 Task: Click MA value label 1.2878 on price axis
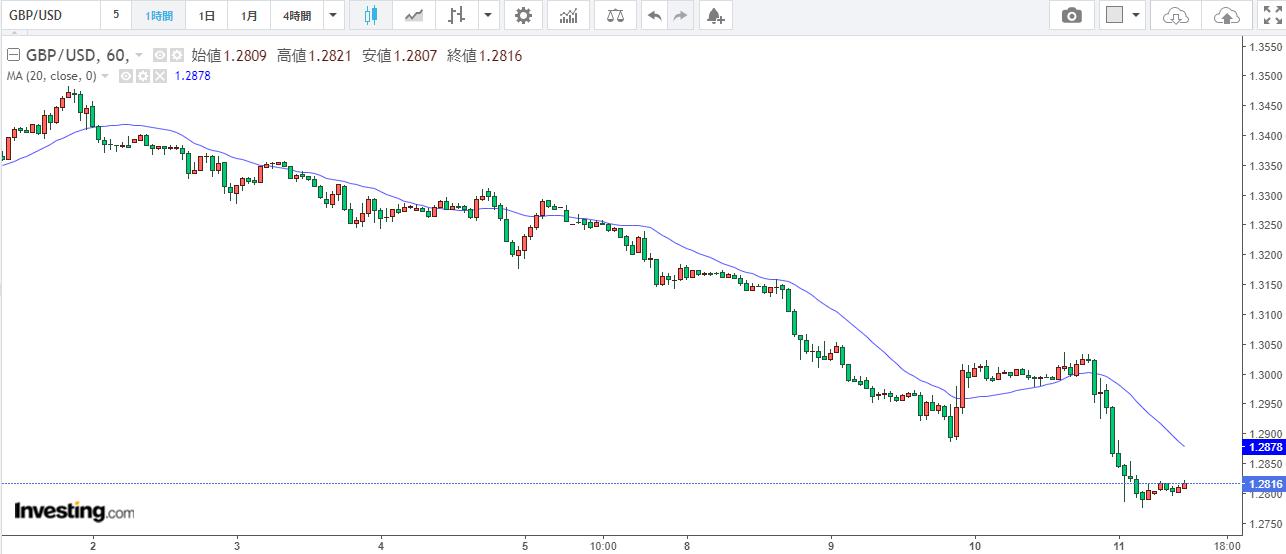point(1263,447)
